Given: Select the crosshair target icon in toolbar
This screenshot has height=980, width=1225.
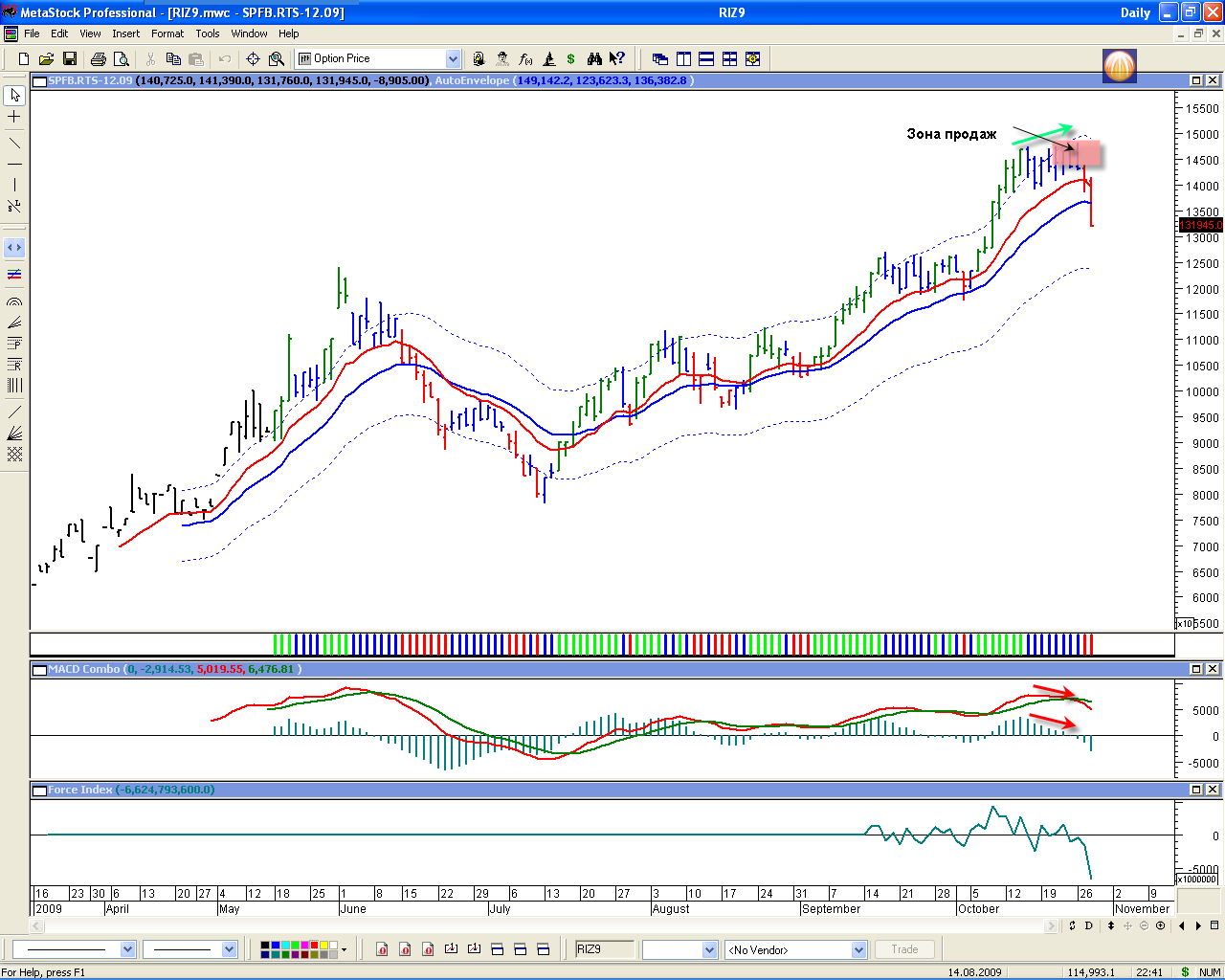Looking at the screenshot, I should [x=253, y=58].
